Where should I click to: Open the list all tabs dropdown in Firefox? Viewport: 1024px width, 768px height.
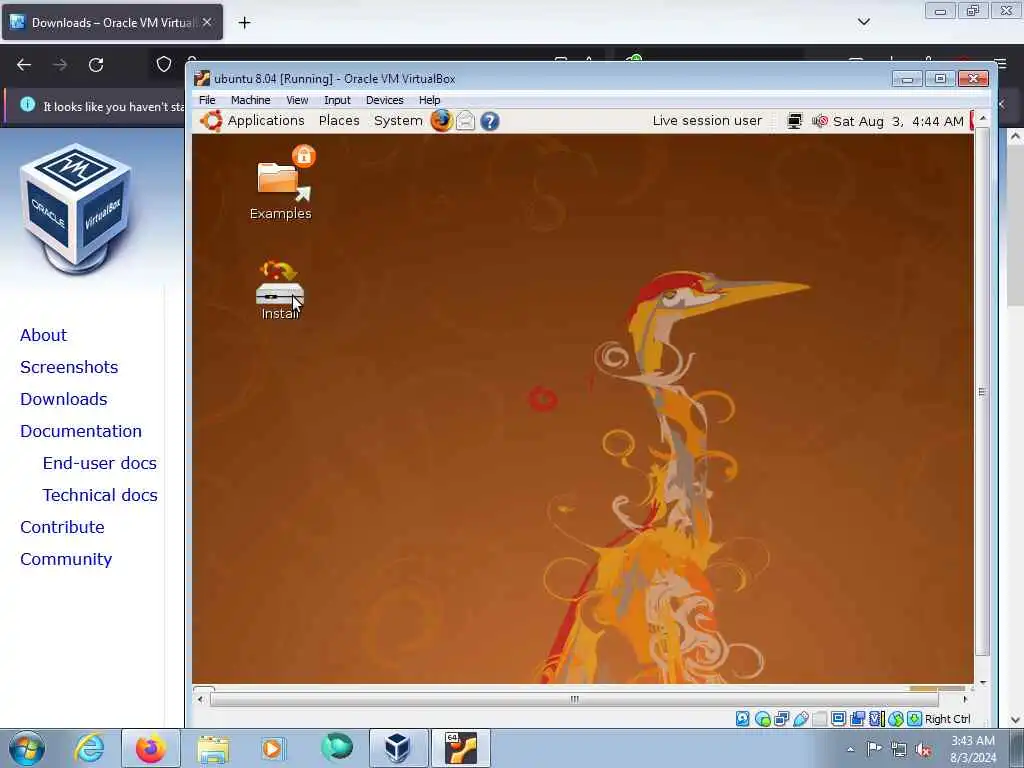[x=863, y=22]
